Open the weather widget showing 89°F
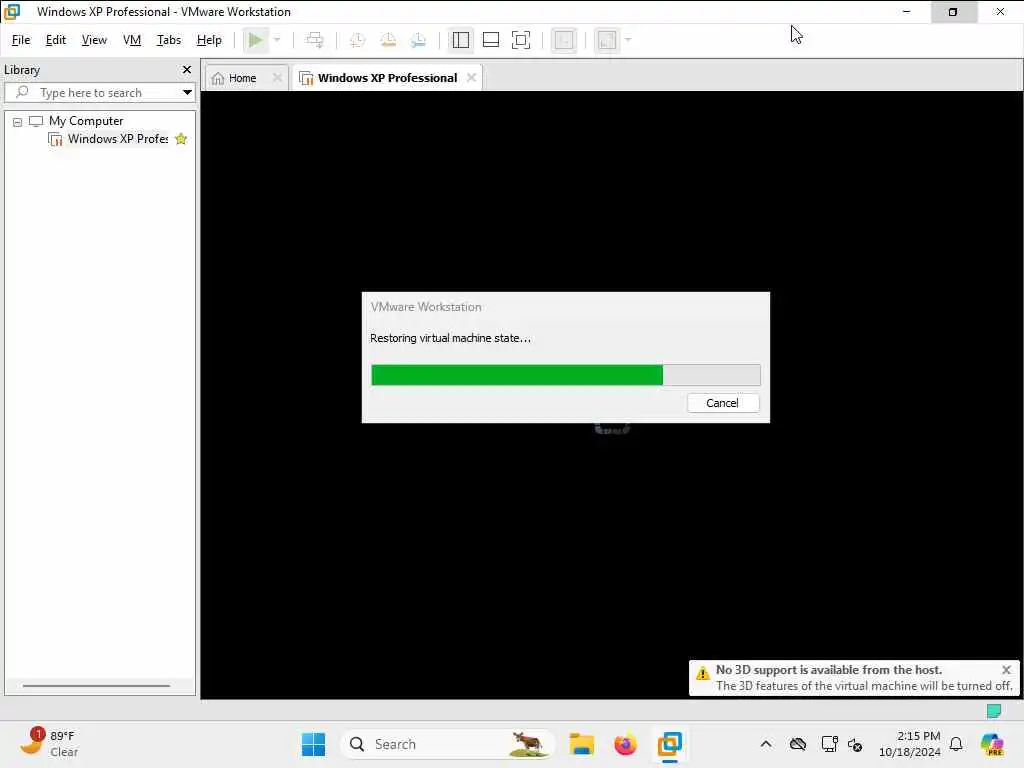 tap(49, 743)
